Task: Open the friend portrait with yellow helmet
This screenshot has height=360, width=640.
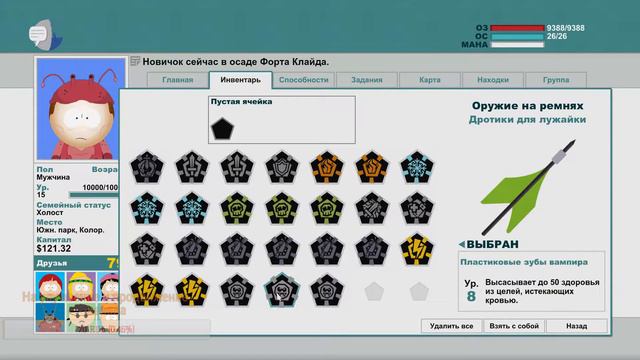Action: pos(81,287)
